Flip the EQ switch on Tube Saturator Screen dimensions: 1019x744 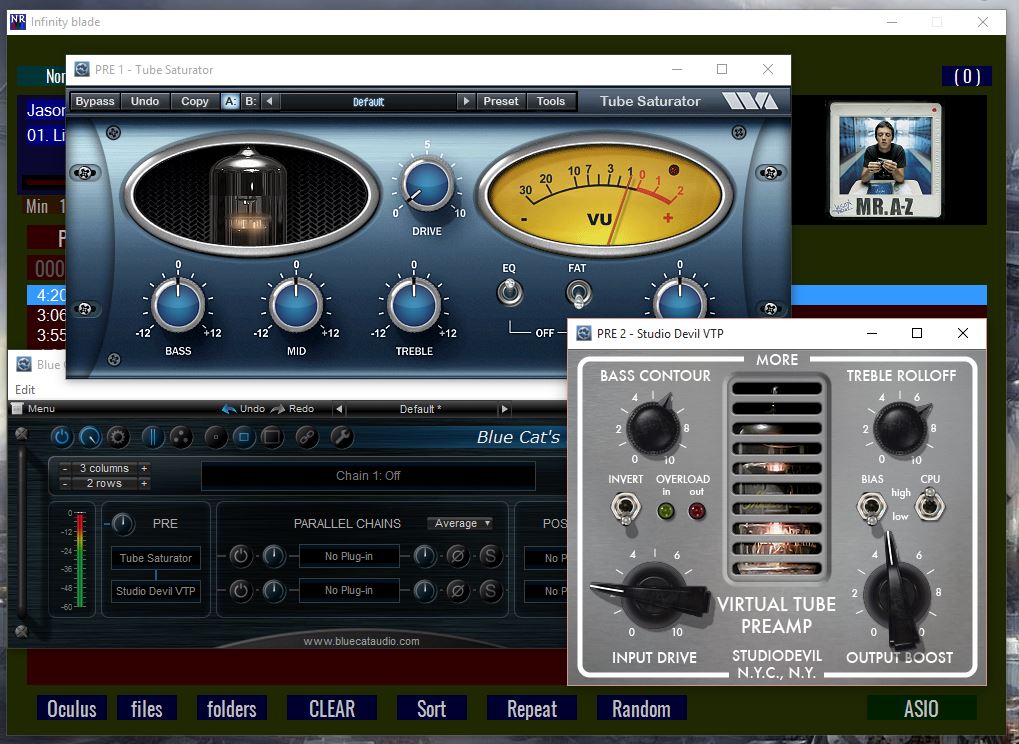(x=510, y=292)
